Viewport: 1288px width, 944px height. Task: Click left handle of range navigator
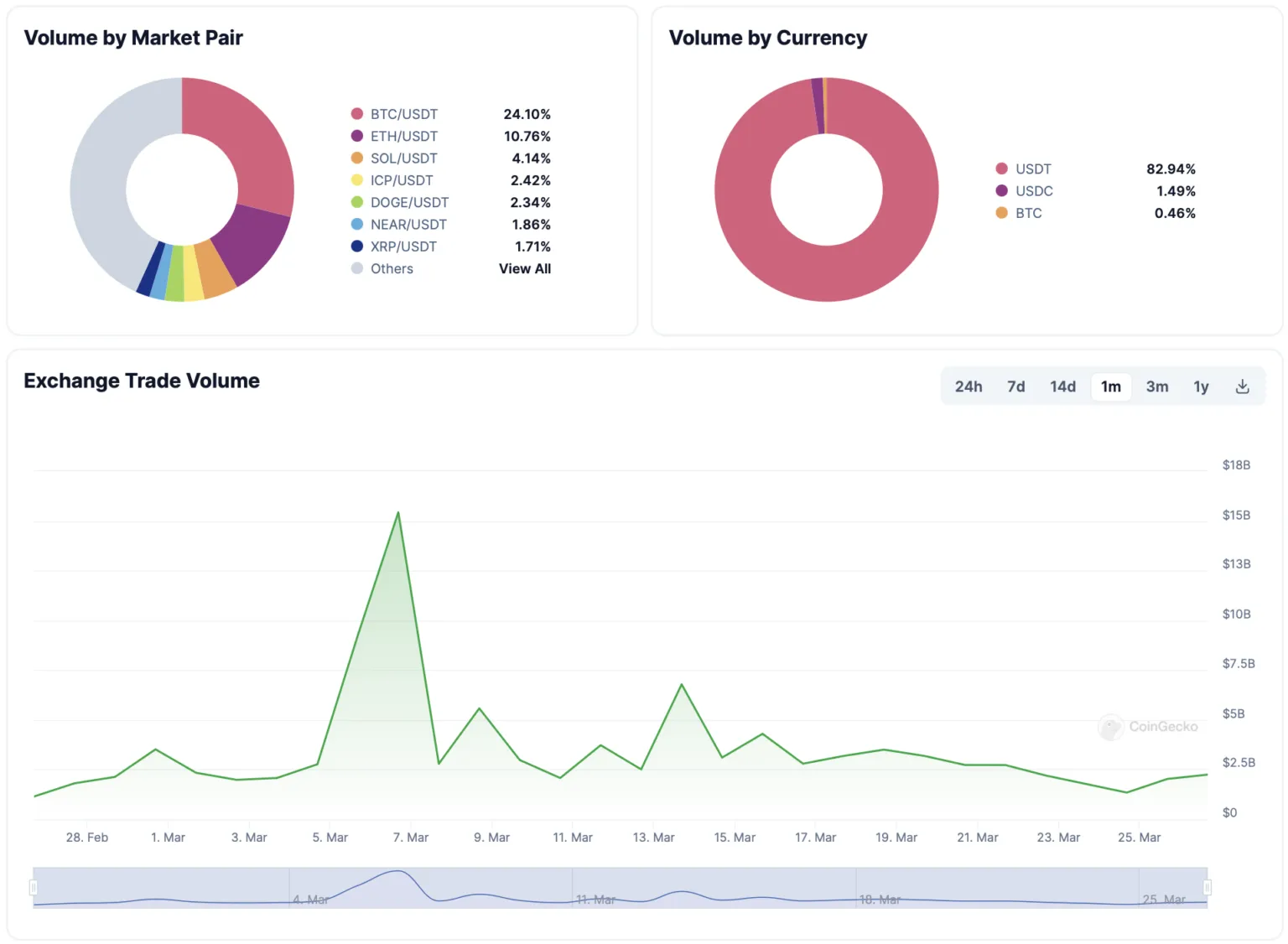pyautogui.click(x=34, y=888)
